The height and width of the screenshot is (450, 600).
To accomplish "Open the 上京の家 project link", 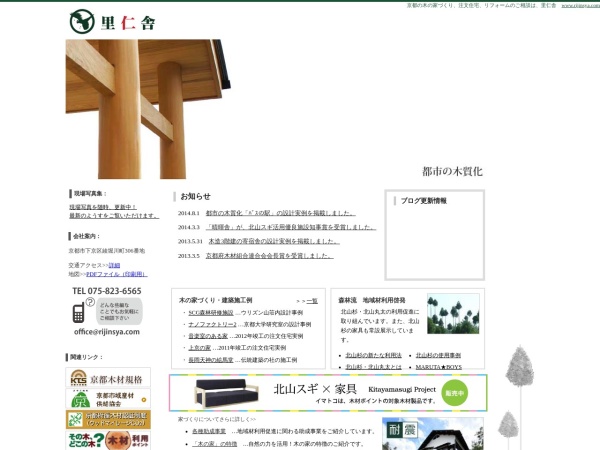I will 199,348.
